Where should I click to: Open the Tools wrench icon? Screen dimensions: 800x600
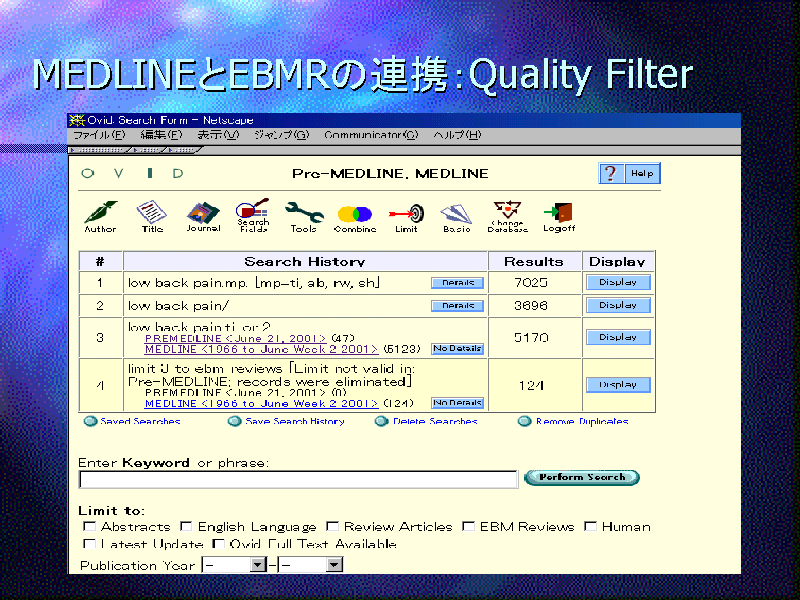[x=303, y=214]
